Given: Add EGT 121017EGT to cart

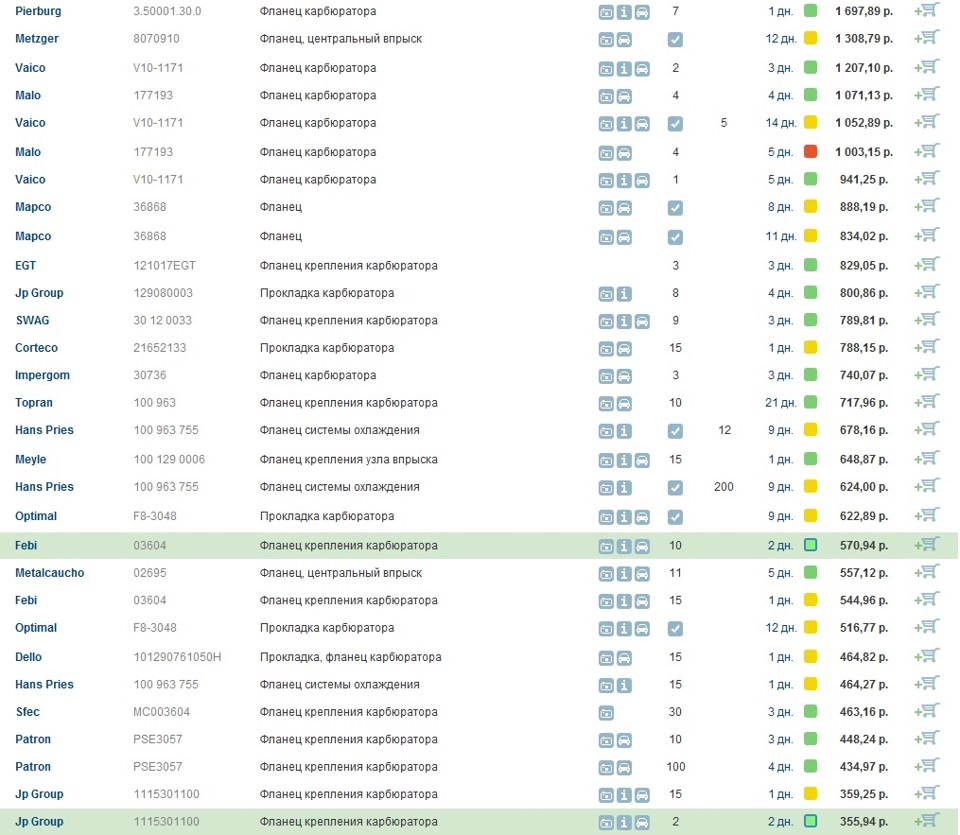Looking at the screenshot, I should tap(927, 264).
